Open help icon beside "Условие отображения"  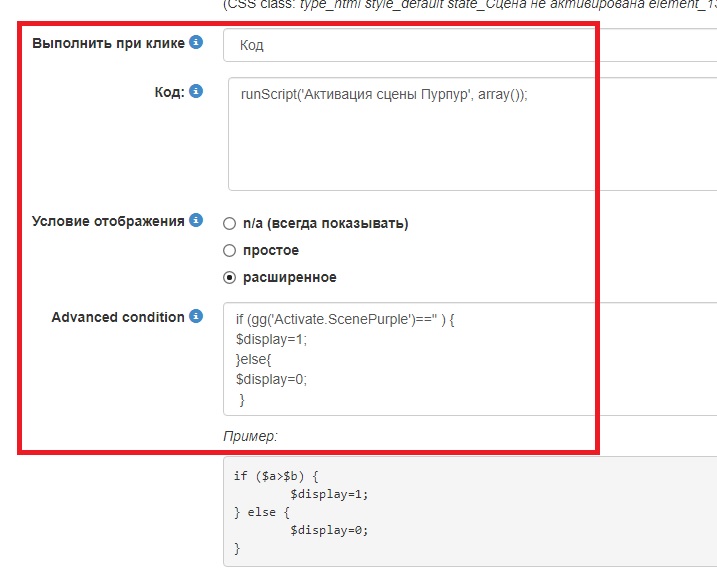(x=196, y=220)
